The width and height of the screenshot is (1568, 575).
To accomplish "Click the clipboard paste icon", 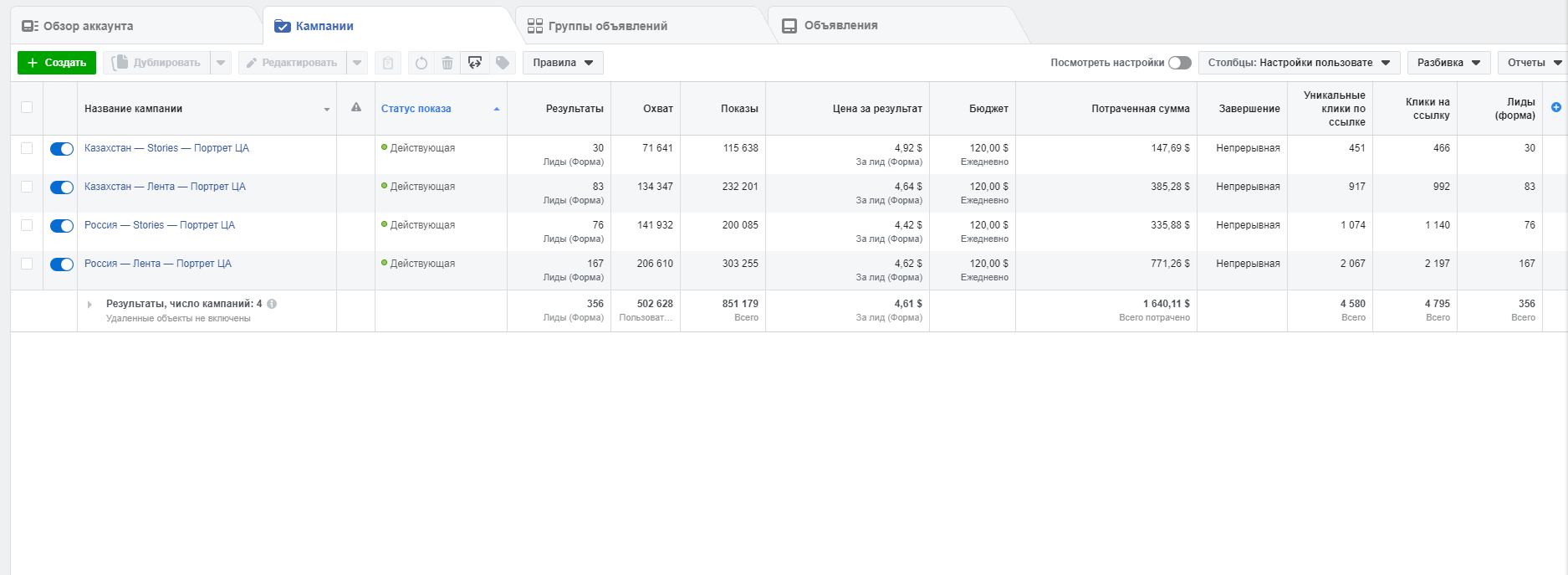I will coord(388,63).
